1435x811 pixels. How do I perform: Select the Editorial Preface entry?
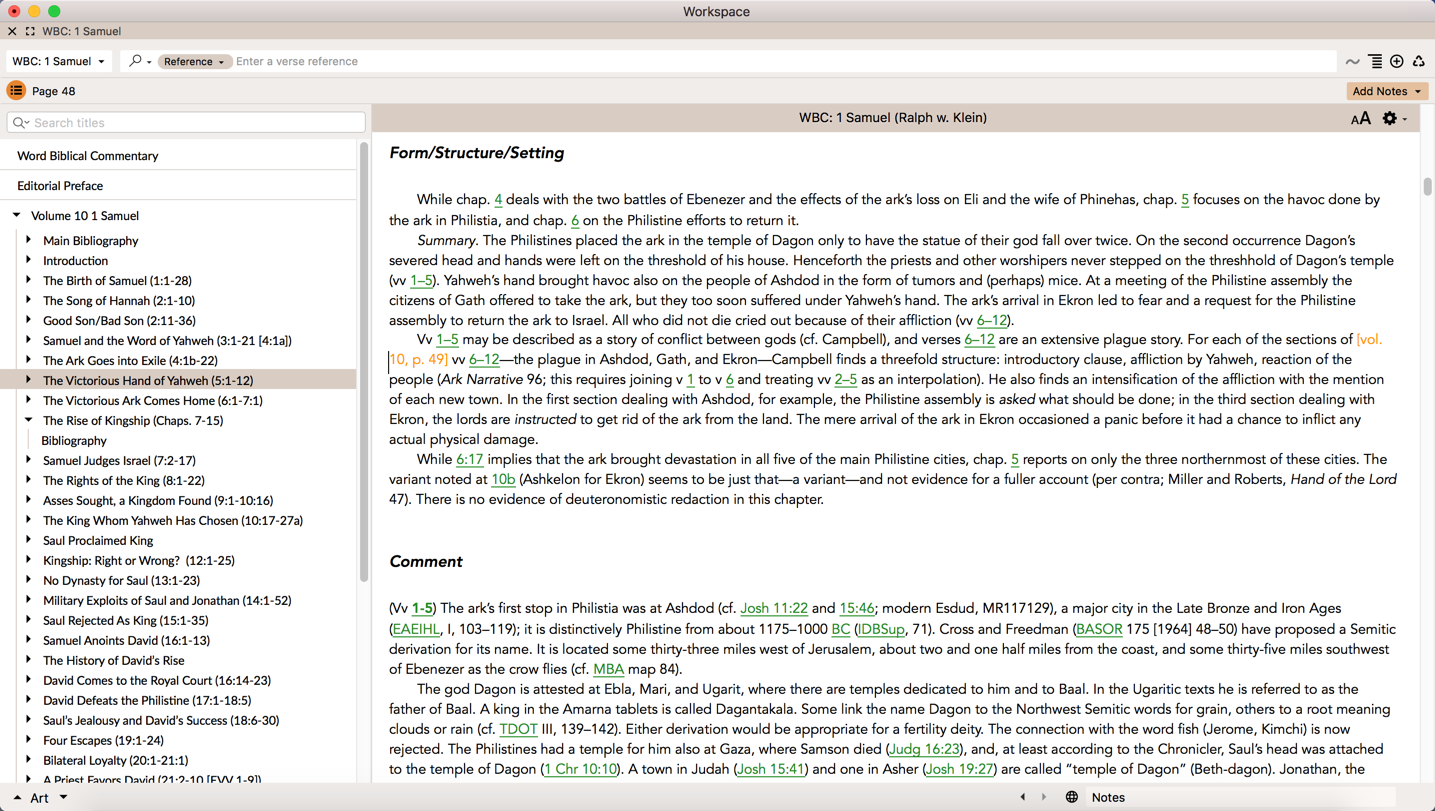pyautogui.click(x=60, y=186)
